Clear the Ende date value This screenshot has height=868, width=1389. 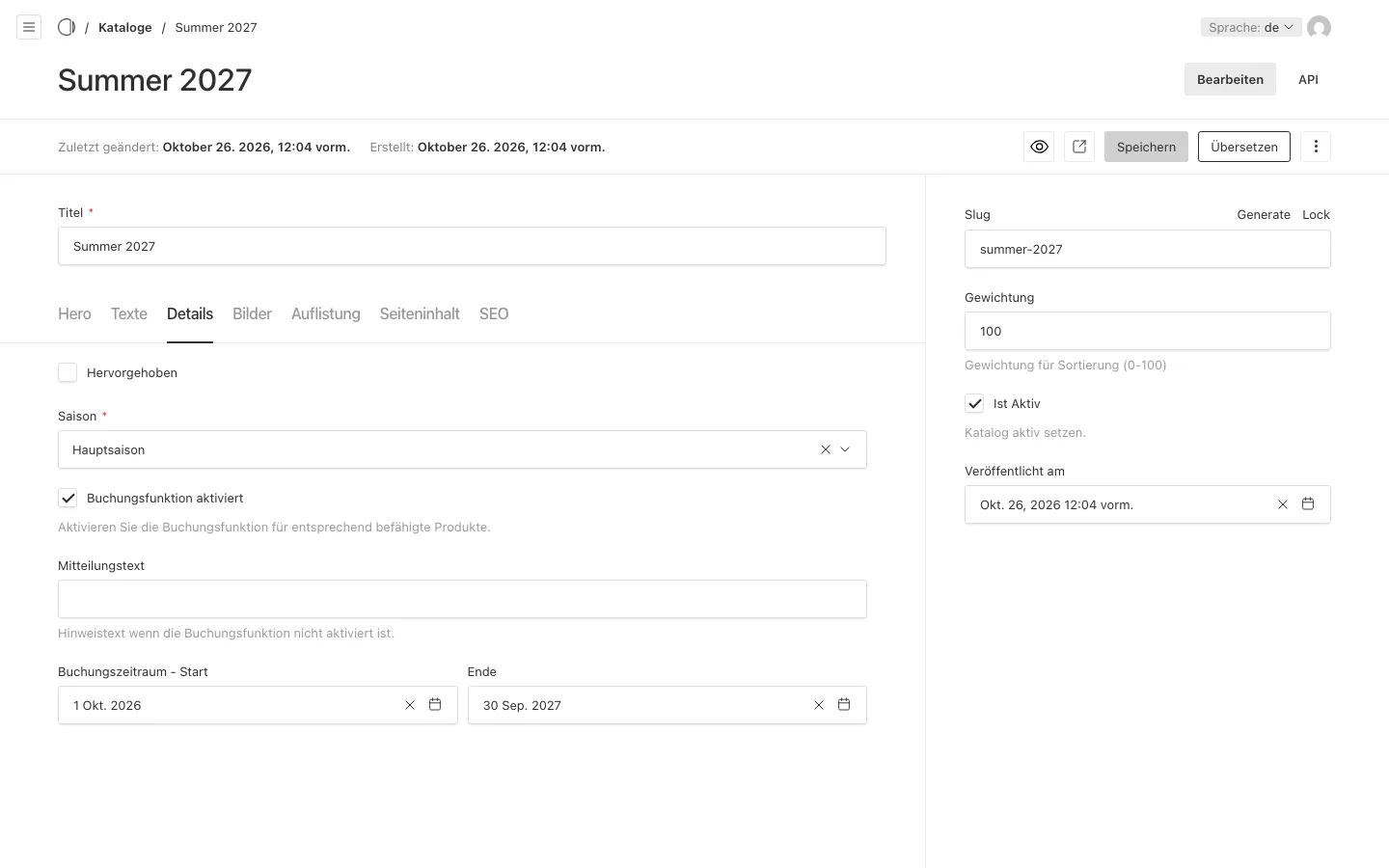pyautogui.click(x=819, y=705)
